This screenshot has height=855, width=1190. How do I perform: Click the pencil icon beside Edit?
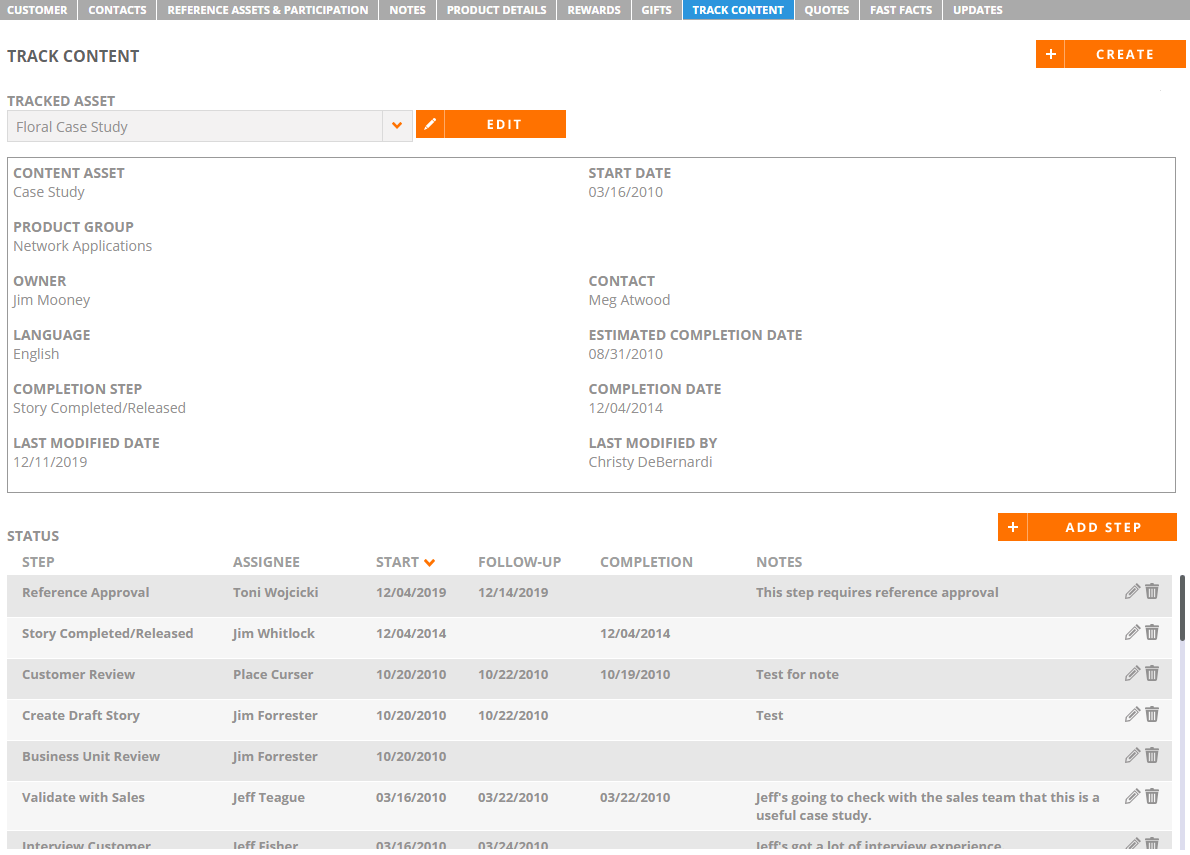point(430,124)
